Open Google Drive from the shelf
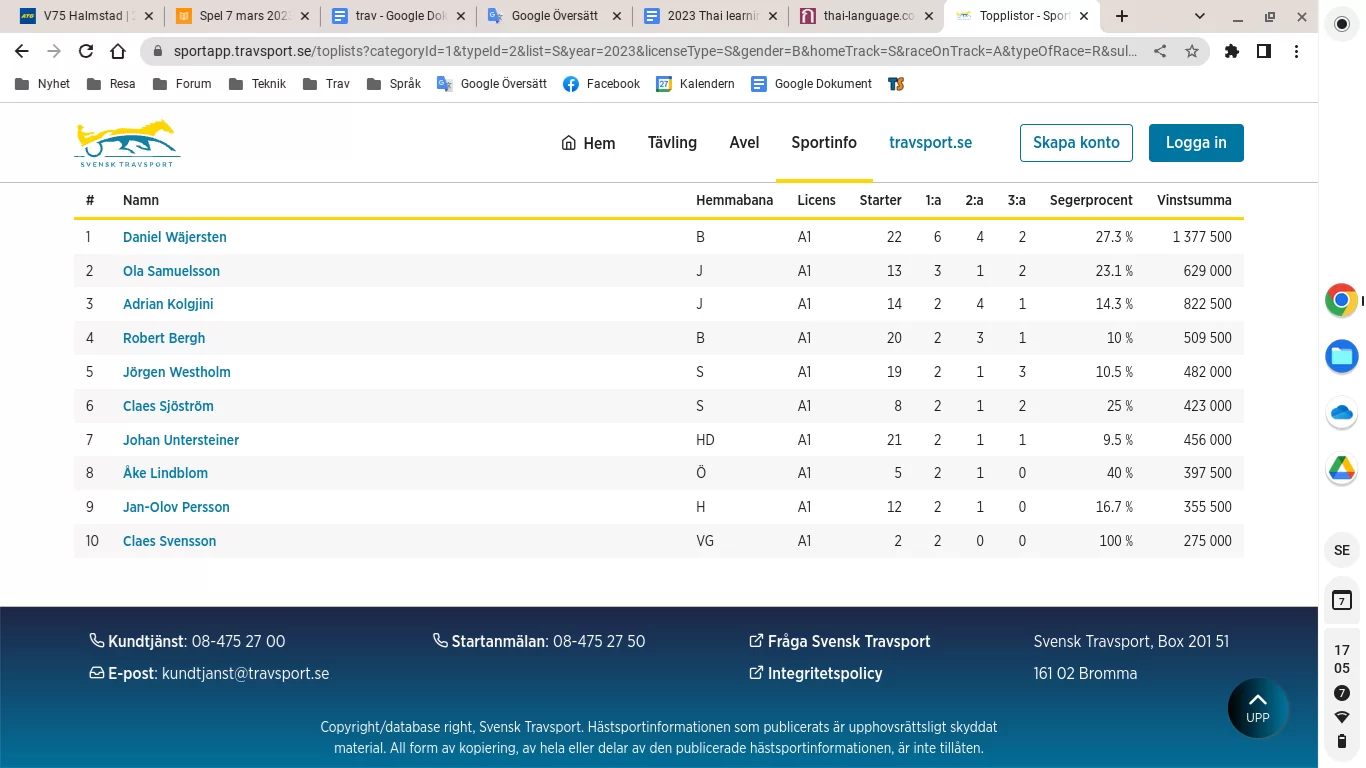1366x768 pixels. (1341, 467)
